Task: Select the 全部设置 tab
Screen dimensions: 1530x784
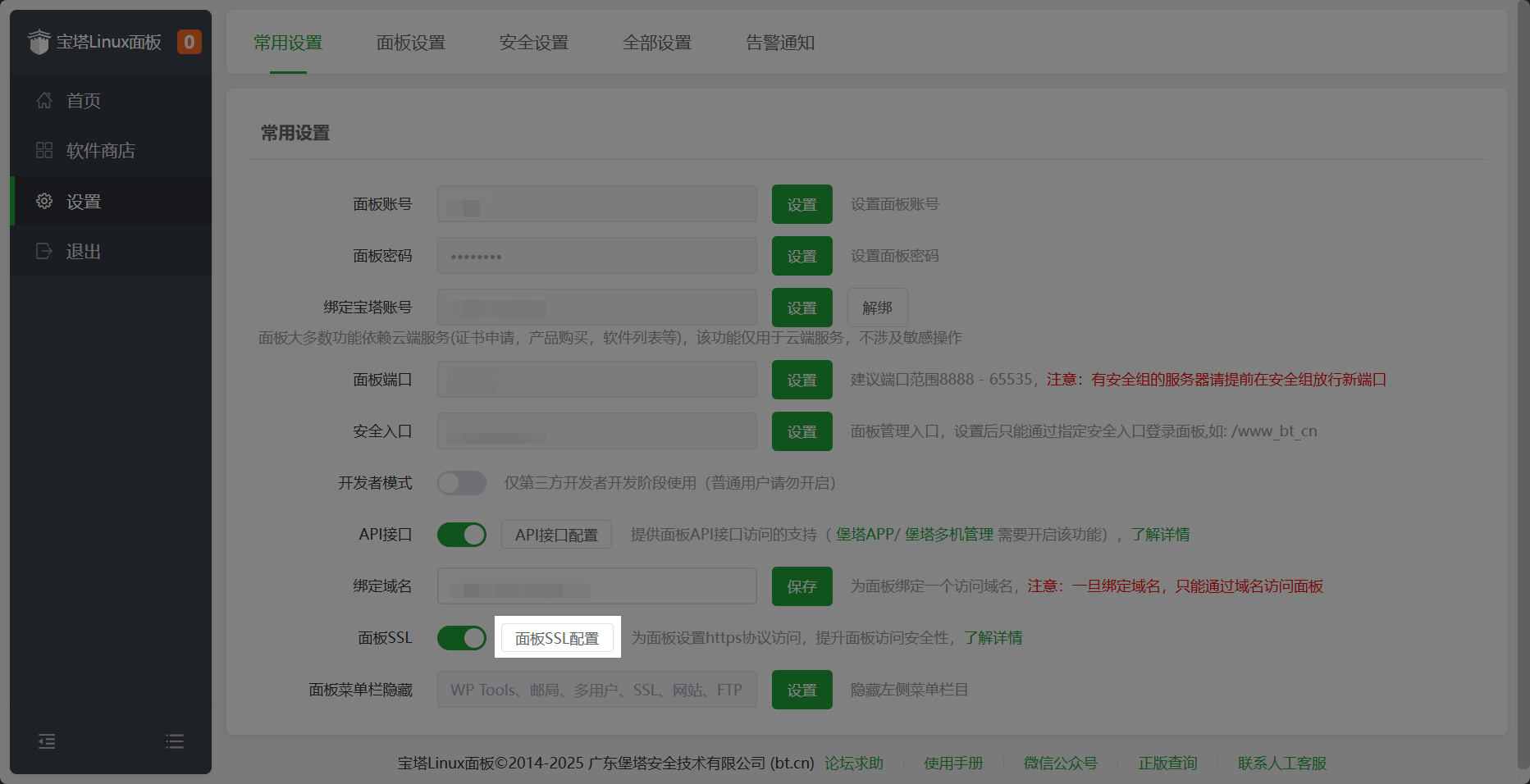Action: pyautogui.click(x=657, y=43)
